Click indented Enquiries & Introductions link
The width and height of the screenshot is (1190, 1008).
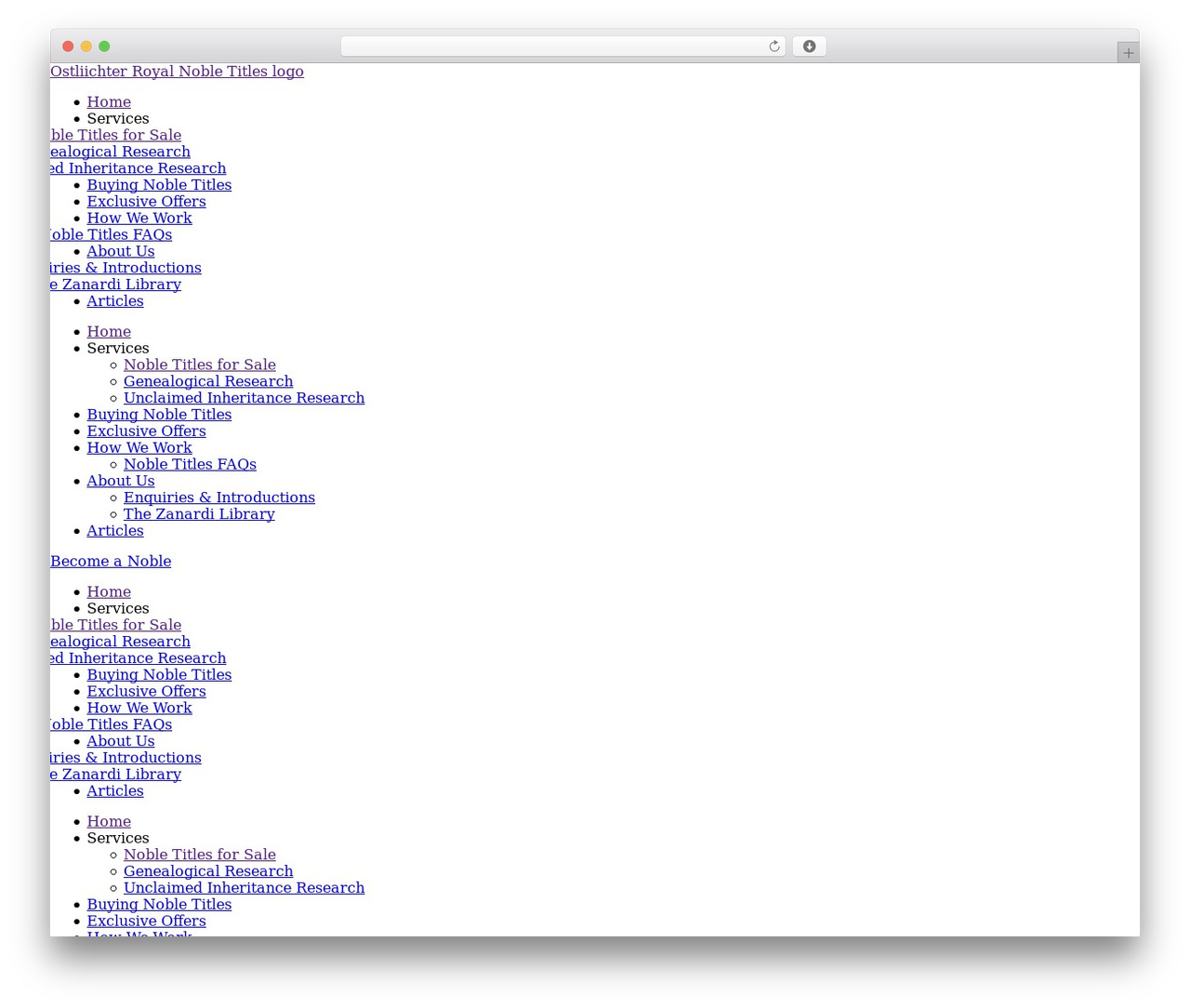click(x=219, y=498)
